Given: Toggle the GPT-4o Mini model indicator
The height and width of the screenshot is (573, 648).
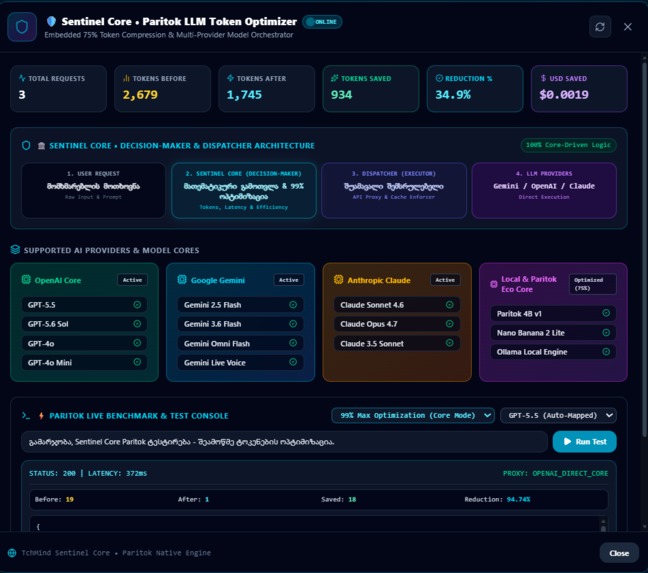Looking at the screenshot, I should (137, 362).
